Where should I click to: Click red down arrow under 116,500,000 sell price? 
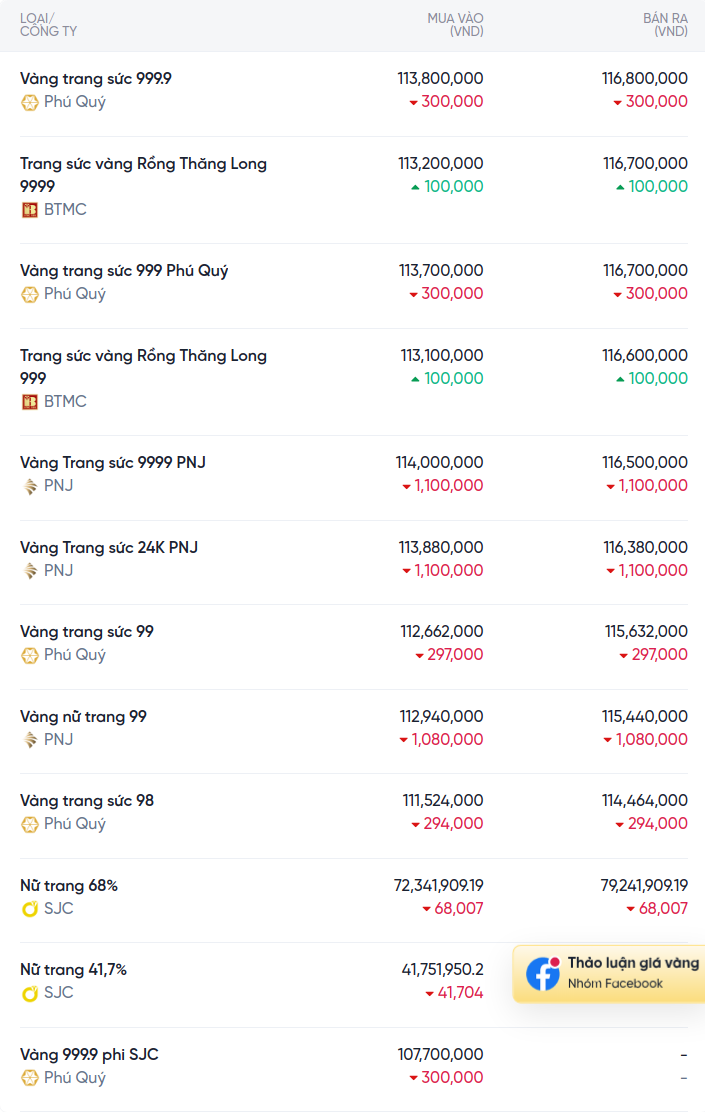click(611, 487)
